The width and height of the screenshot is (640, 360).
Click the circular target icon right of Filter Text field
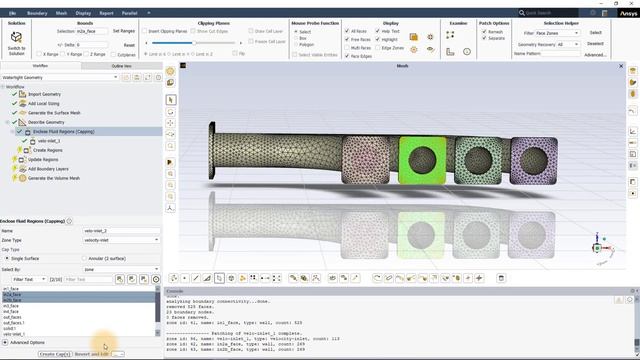click(x=156, y=279)
